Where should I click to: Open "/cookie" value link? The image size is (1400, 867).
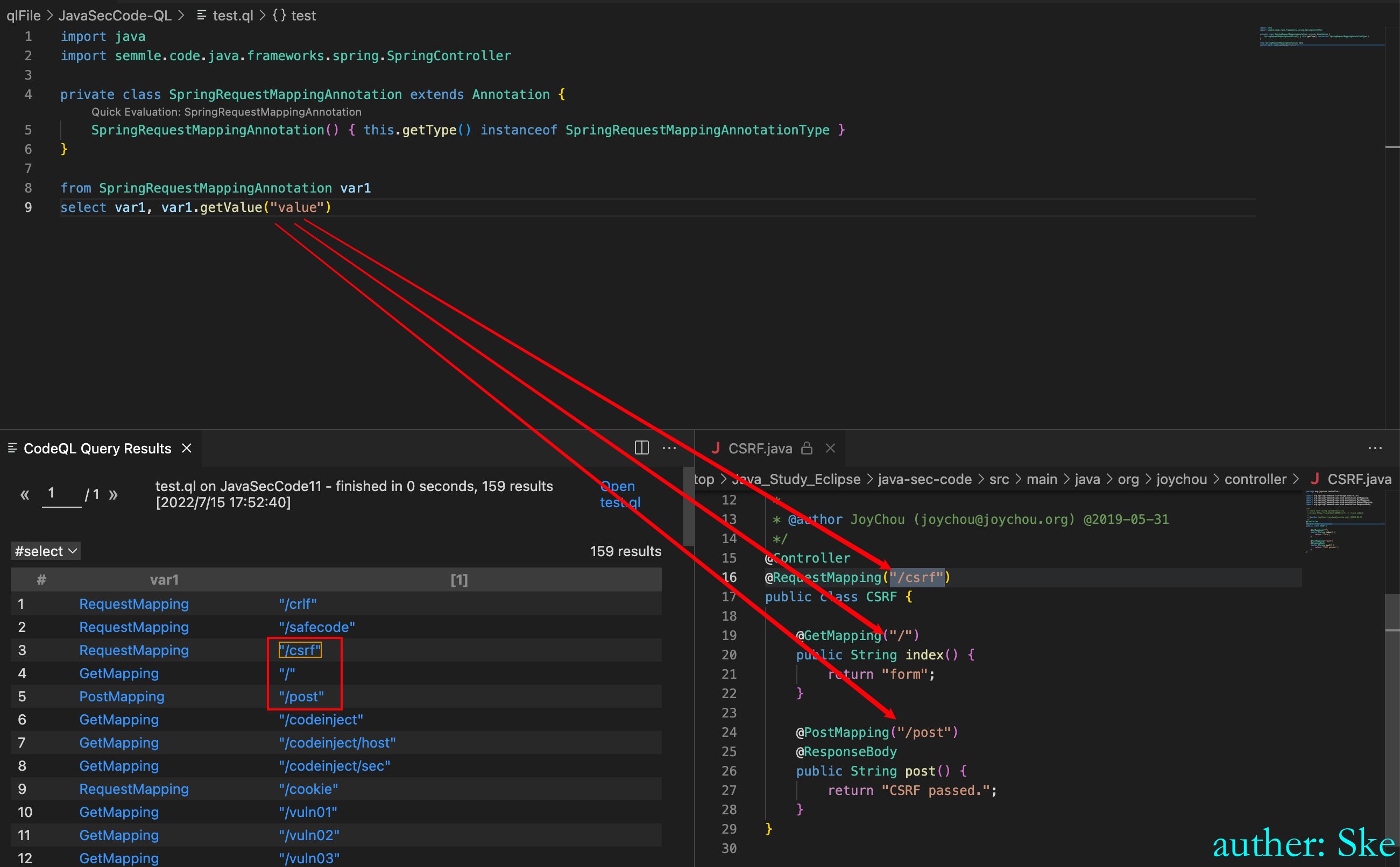point(308,789)
